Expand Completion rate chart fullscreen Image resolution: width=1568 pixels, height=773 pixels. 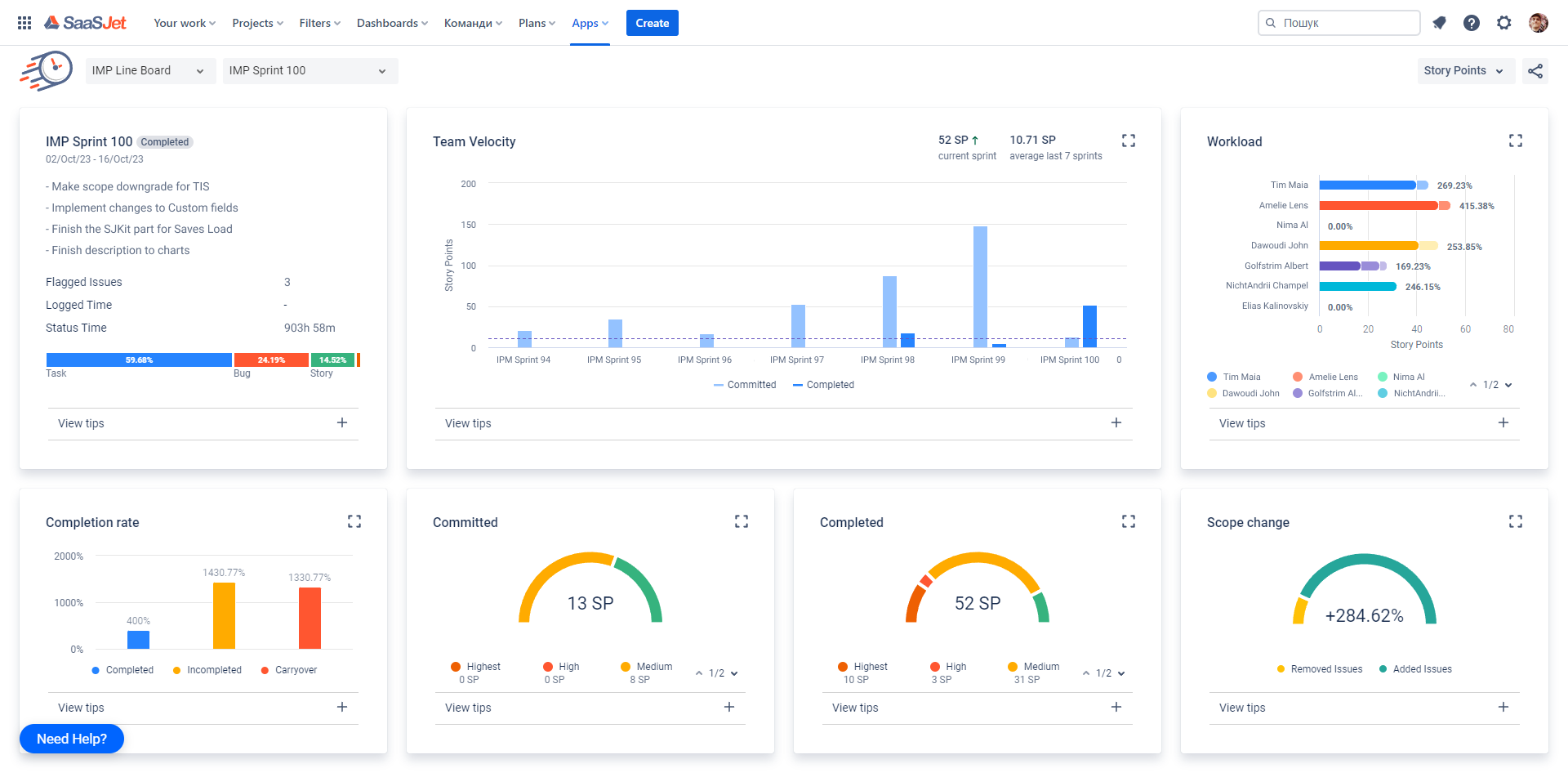coord(354,521)
